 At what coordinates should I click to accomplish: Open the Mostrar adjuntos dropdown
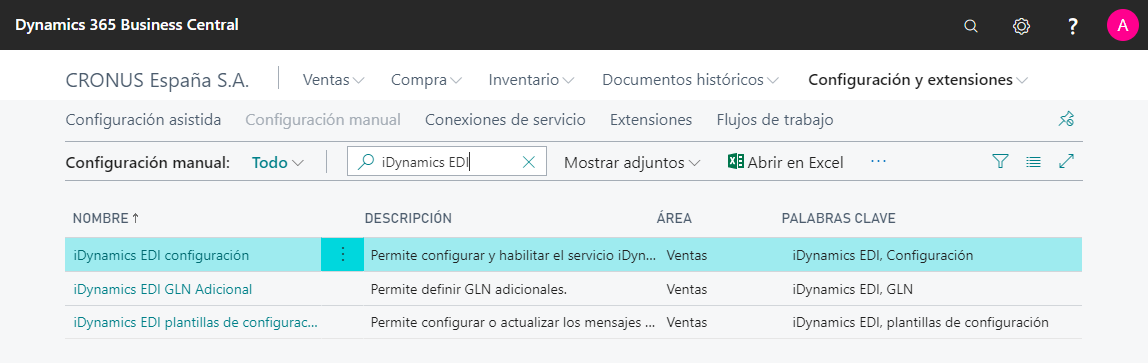click(x=632, y=162)
